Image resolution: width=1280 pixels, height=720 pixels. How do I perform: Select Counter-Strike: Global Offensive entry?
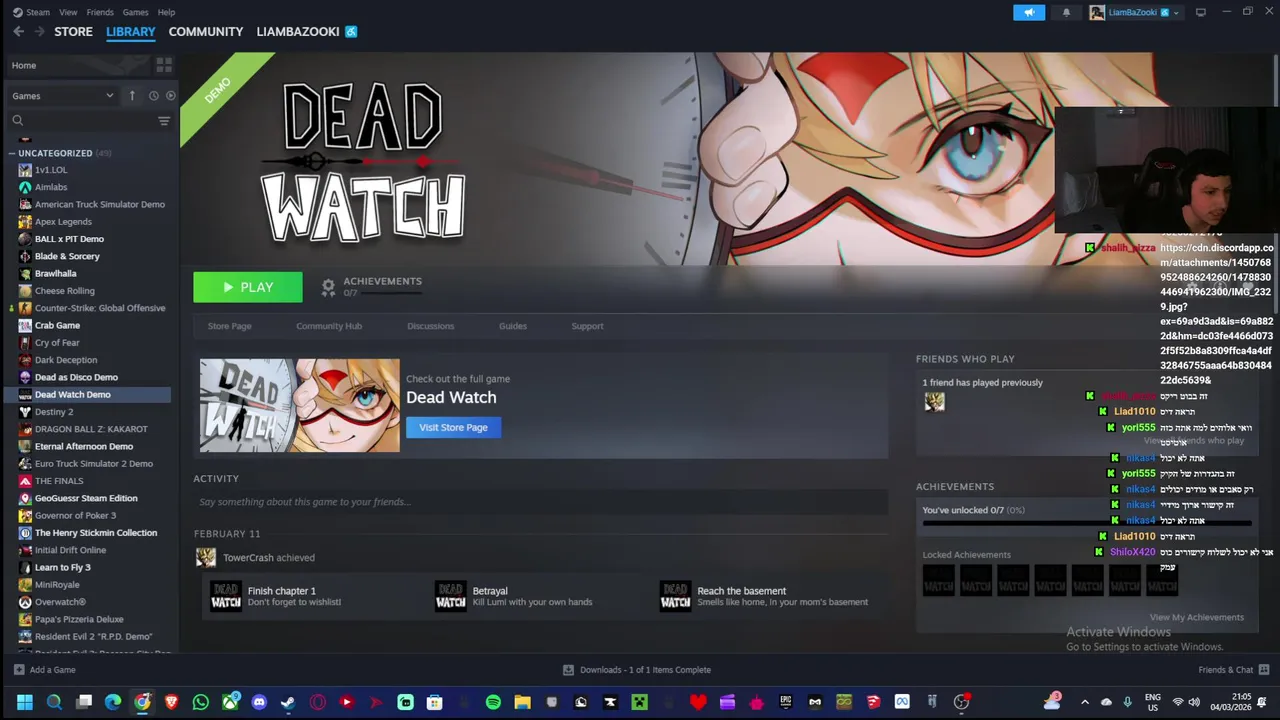100,308
